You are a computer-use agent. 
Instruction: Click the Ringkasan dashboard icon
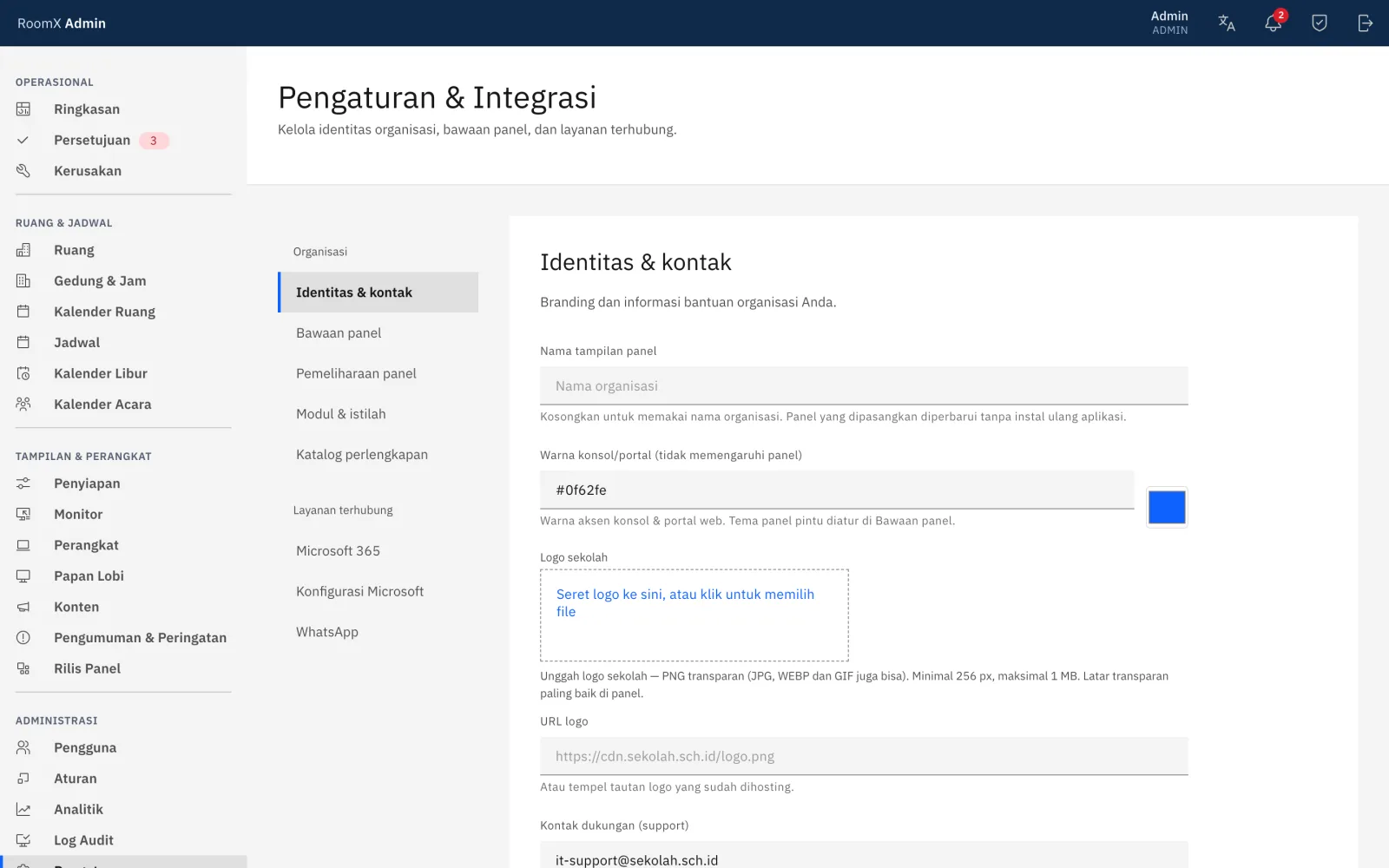(x=23, y=109)
